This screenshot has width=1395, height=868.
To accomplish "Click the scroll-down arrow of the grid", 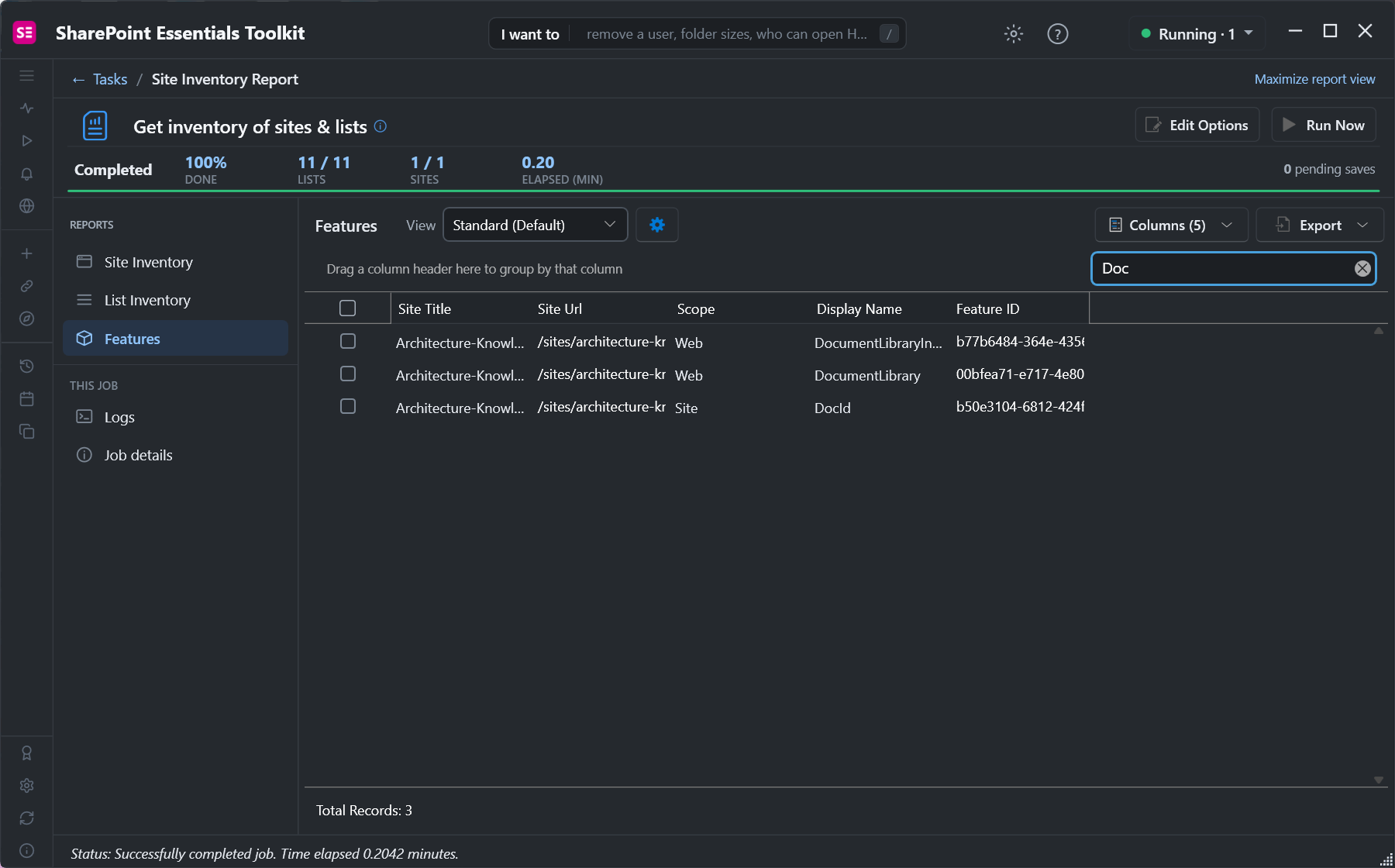I will coord(1379,780).
